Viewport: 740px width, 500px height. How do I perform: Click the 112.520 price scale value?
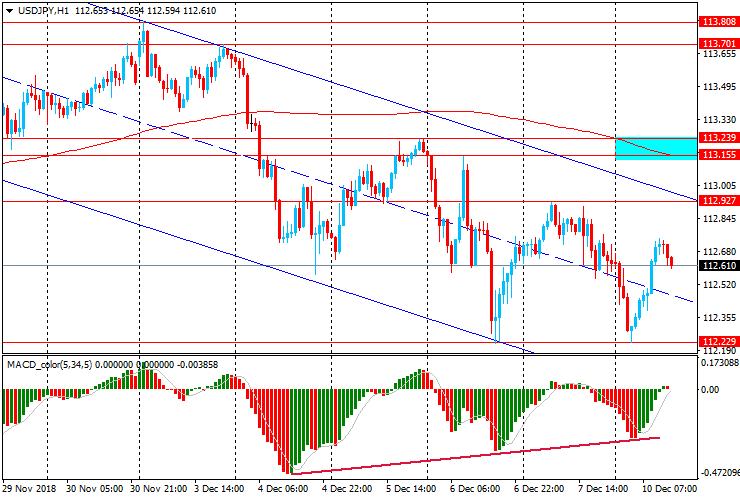(x=719, y=285)
